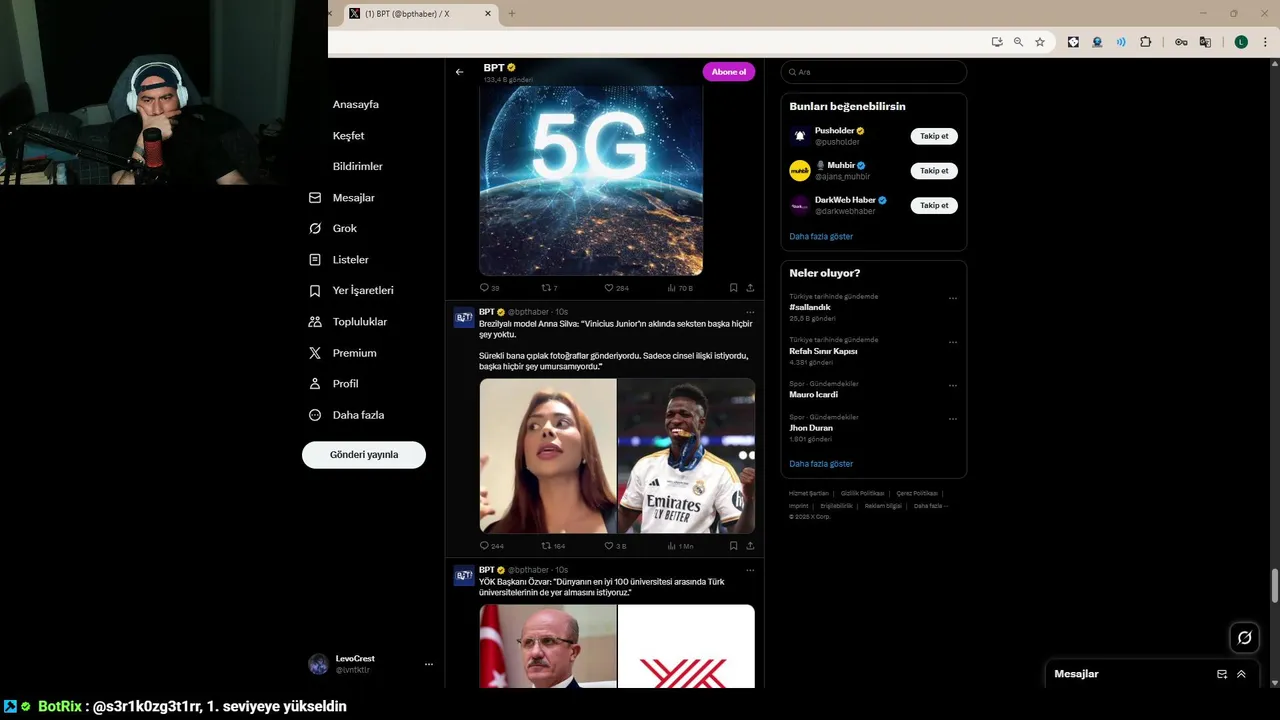Share the 5G post
Image resolution: width=1280 pixels, height=720 pixels.
750,288
